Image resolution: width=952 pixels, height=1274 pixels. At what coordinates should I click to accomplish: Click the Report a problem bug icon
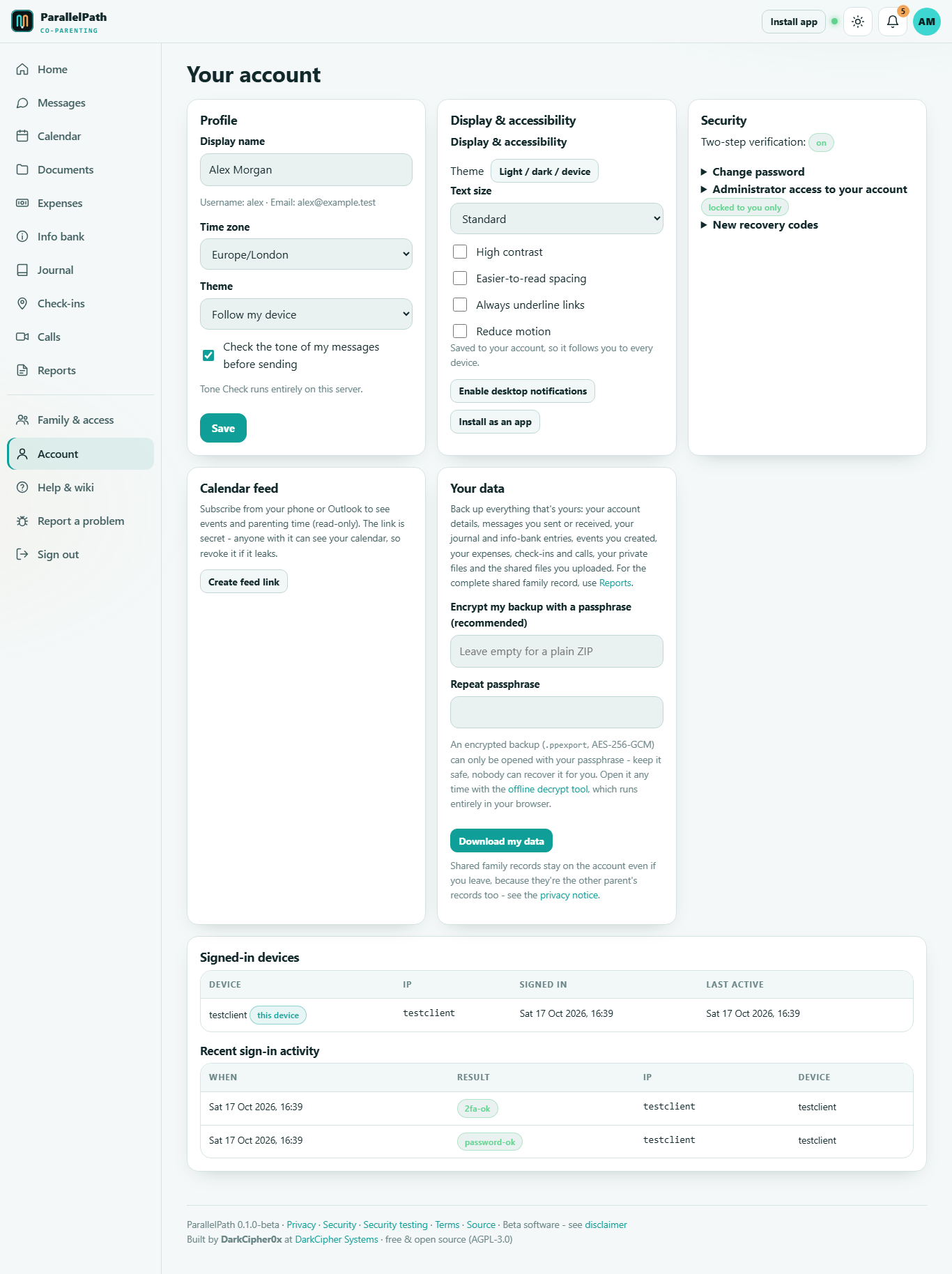(x=22, y=521)
